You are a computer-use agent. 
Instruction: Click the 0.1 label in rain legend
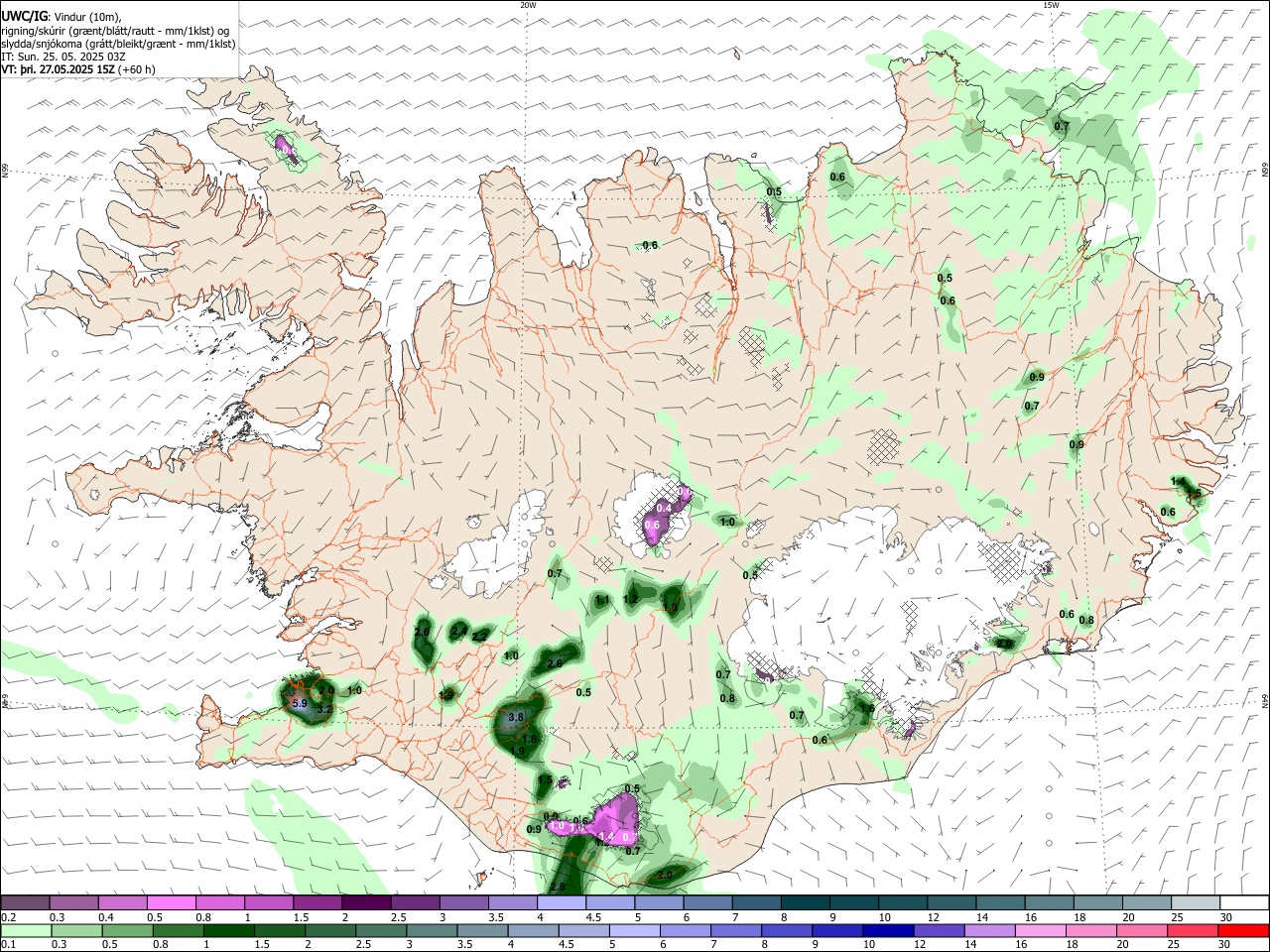[9, 944]
